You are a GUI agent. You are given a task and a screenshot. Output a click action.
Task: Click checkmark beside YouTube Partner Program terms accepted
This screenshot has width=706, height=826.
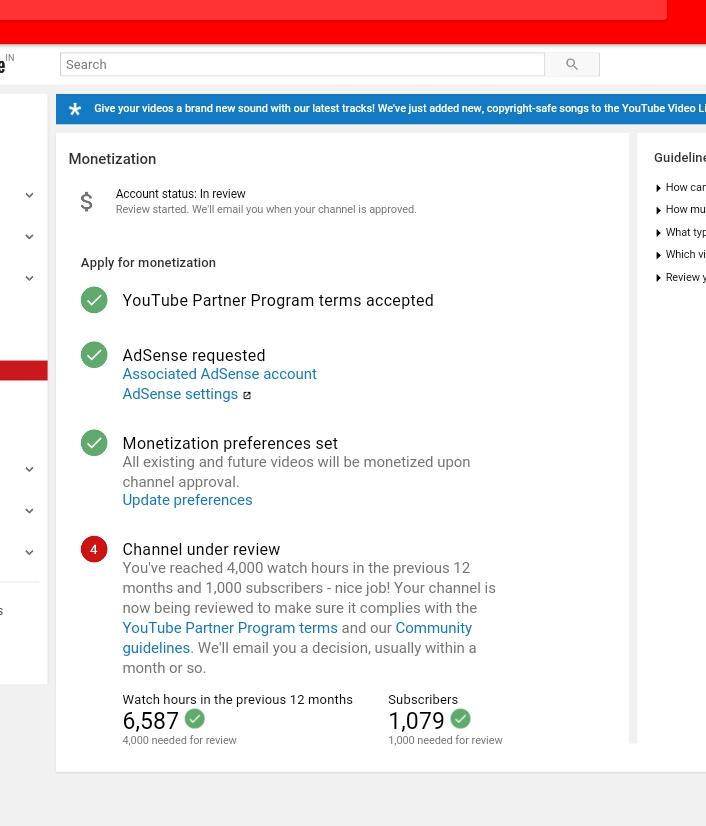tap(94, 300)
